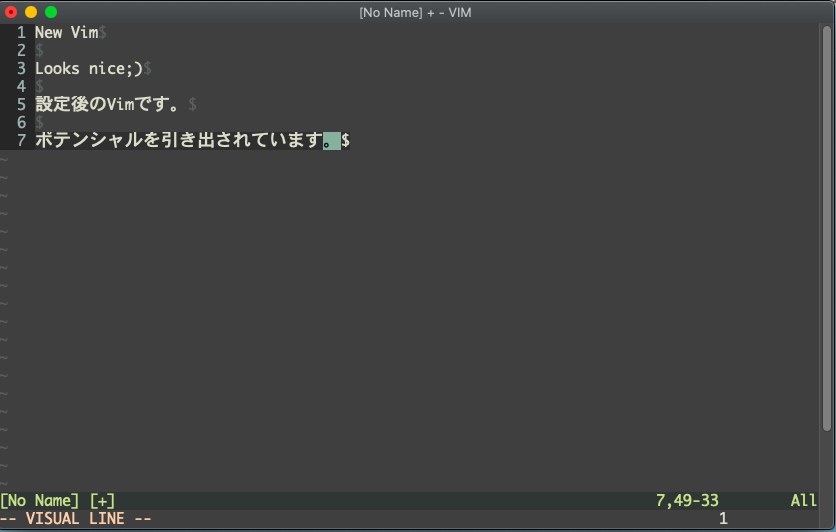Click the text '設定後のVimです。' on line 5

coord(107,104)
